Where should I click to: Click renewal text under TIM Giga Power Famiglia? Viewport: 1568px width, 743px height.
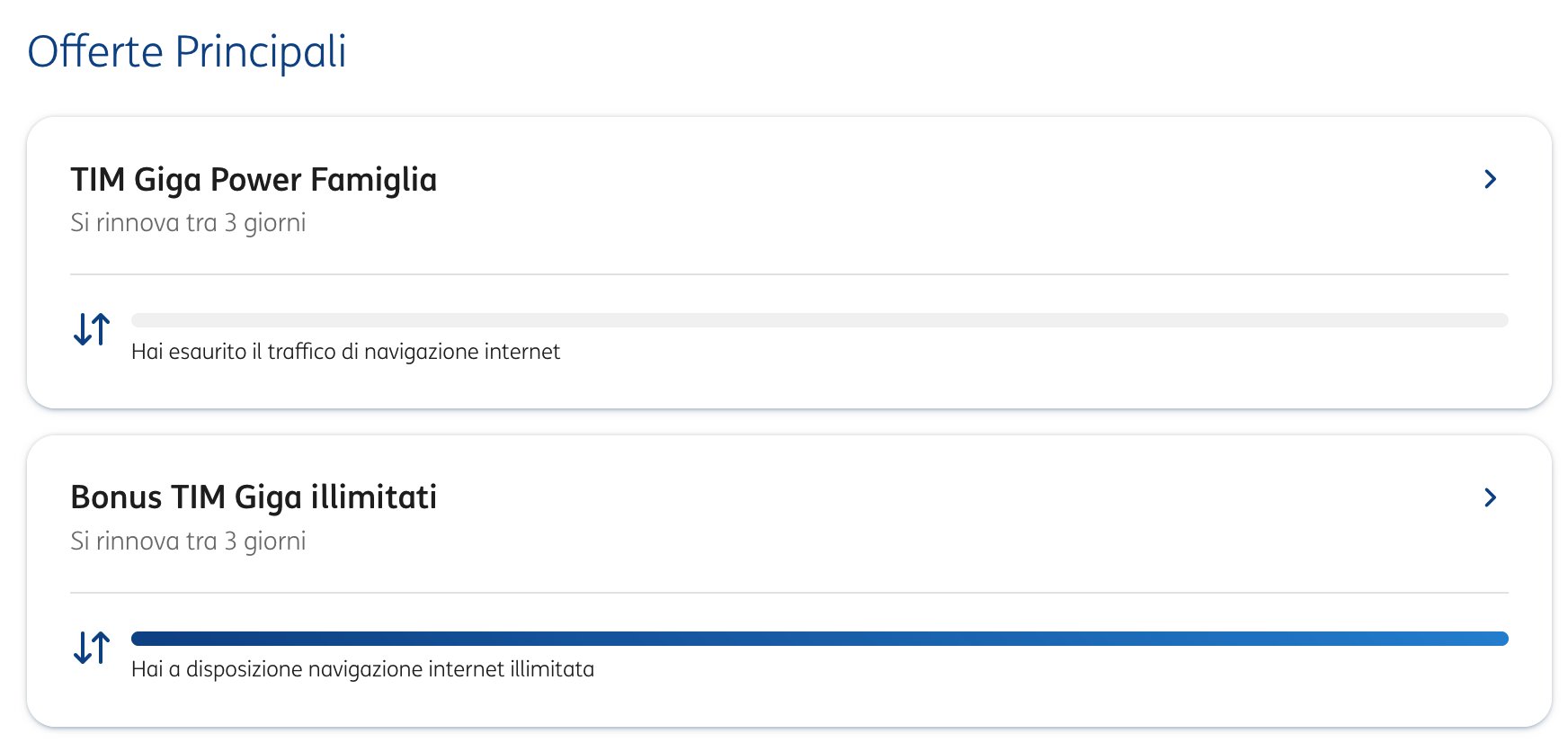[188, 223]
